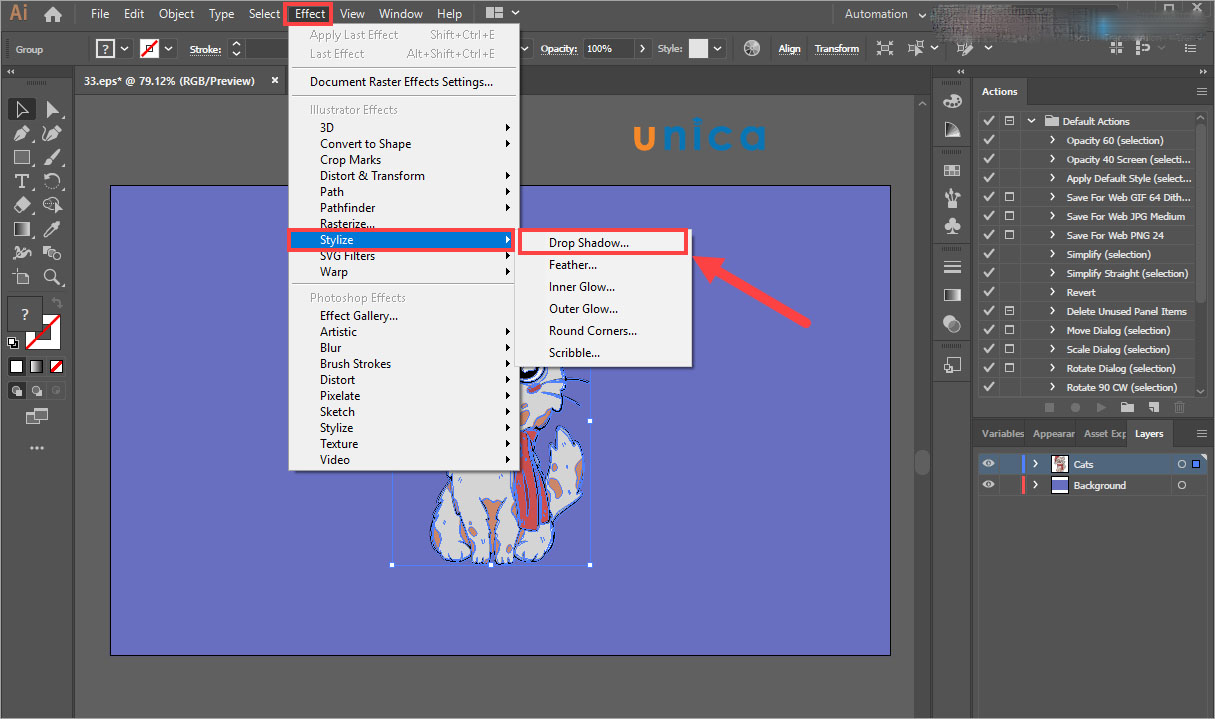The height and width of the screenshot is (719, 1215).
Task: Click the Align button in control bar
Action: point(789,48)
